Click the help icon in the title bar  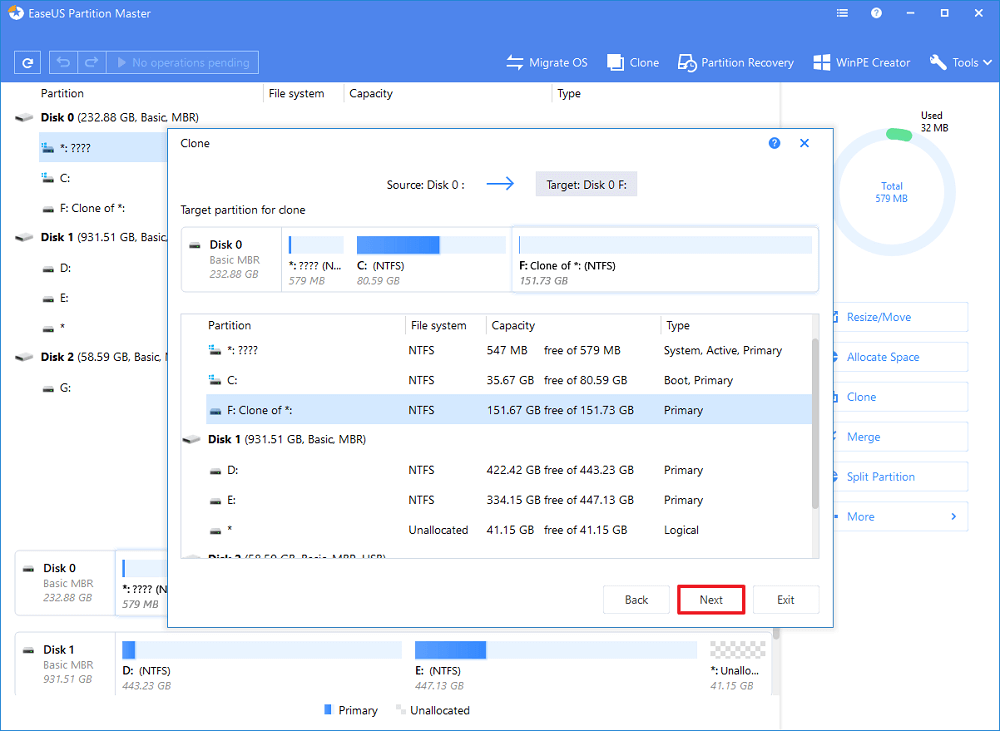(876, 13)
